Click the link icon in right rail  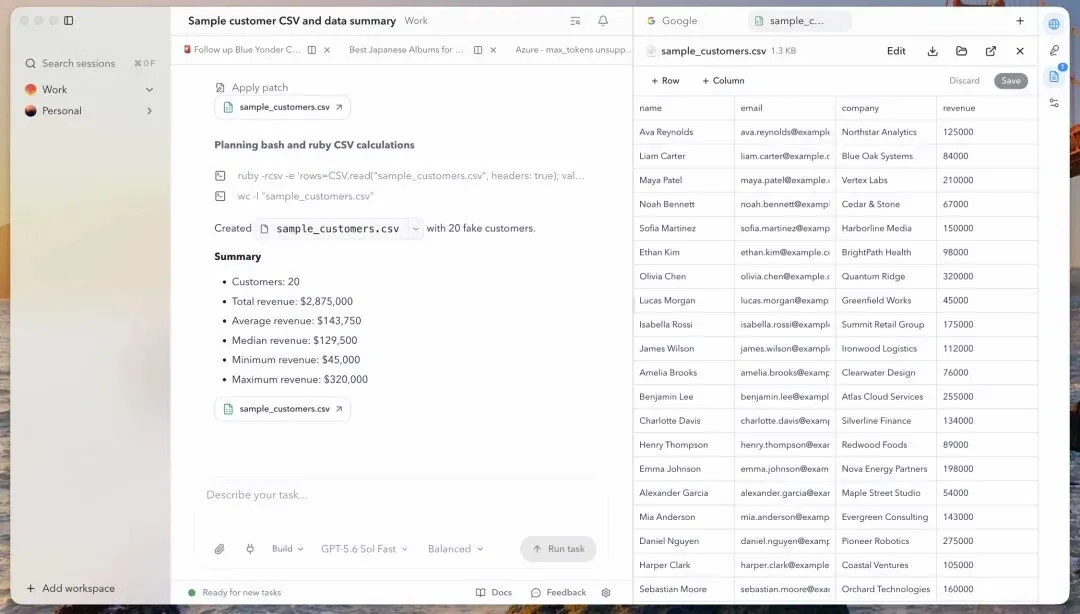click(x=1054, y=50)
